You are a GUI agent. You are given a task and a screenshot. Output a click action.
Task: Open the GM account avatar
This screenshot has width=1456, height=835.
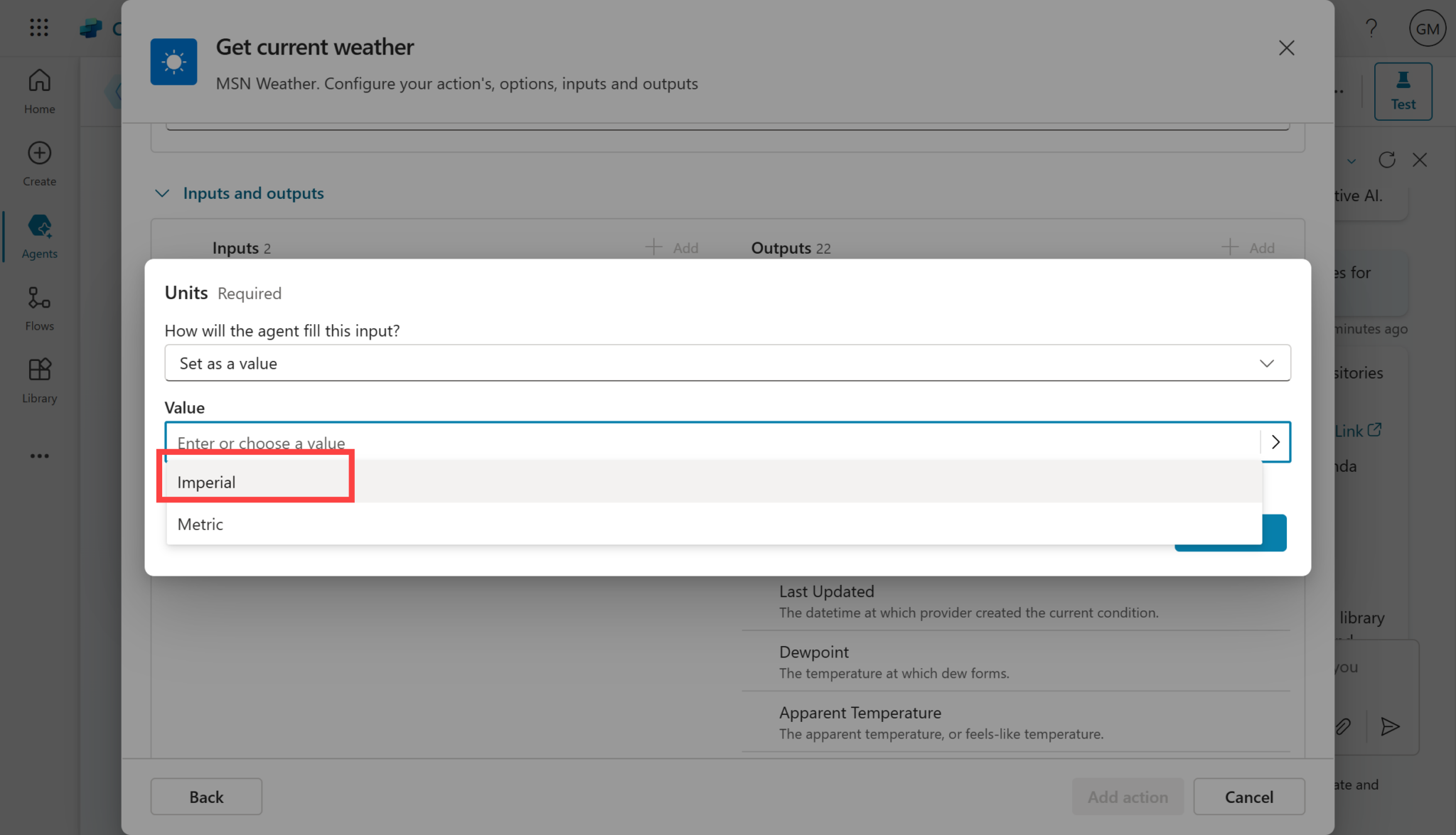click(1427, 28)
